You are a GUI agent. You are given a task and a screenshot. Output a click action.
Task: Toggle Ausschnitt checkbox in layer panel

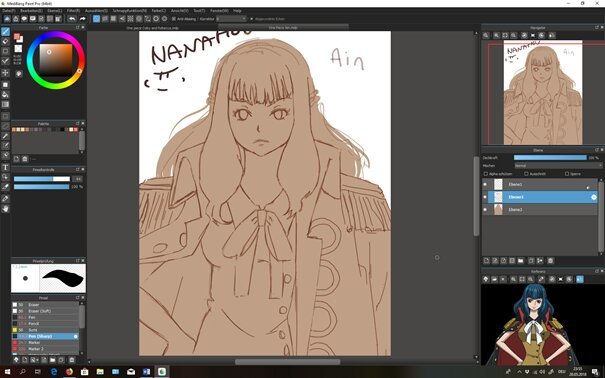pos(526,174)
